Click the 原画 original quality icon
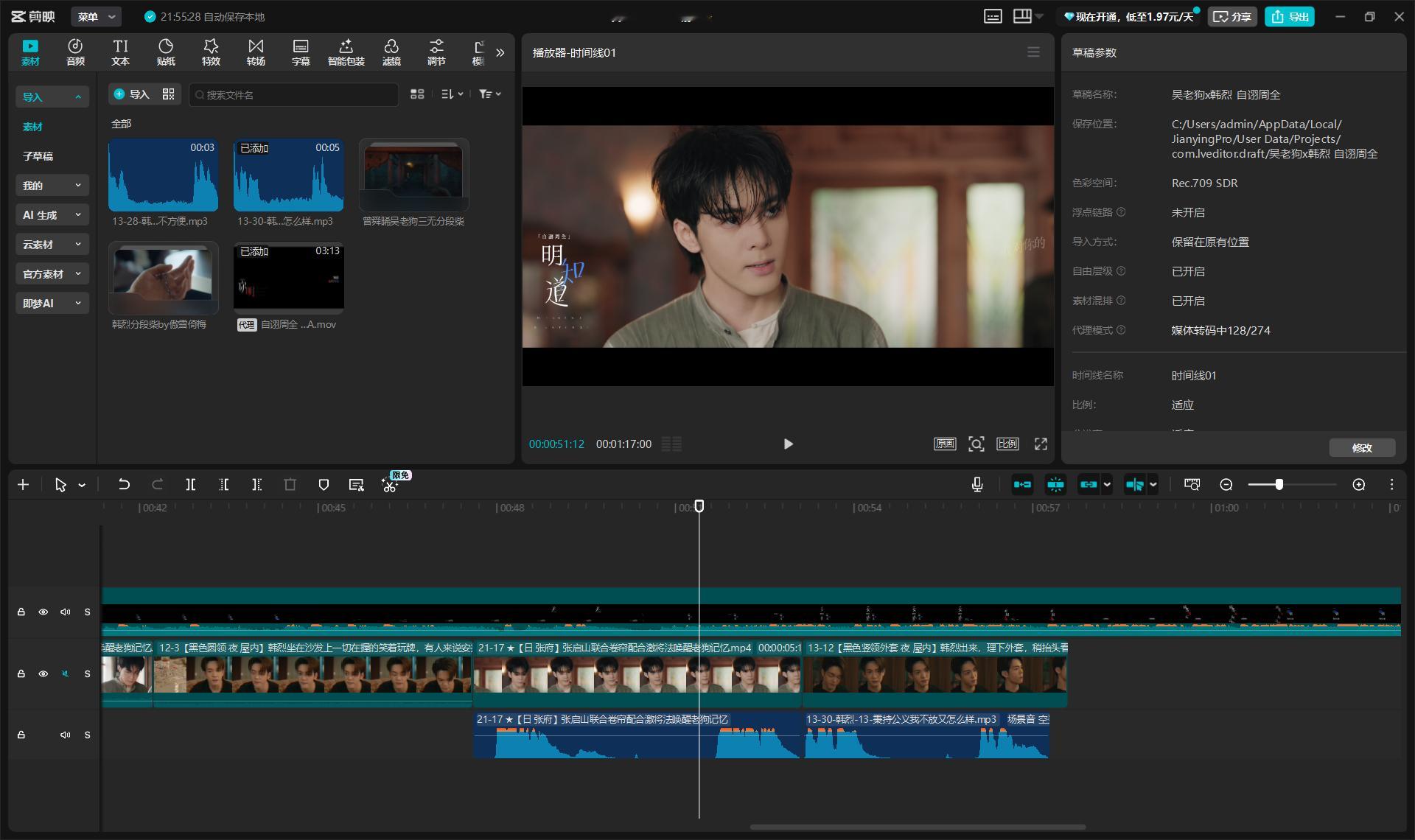The width and height of the screenshot is (1415, 840). pos(945,444)
